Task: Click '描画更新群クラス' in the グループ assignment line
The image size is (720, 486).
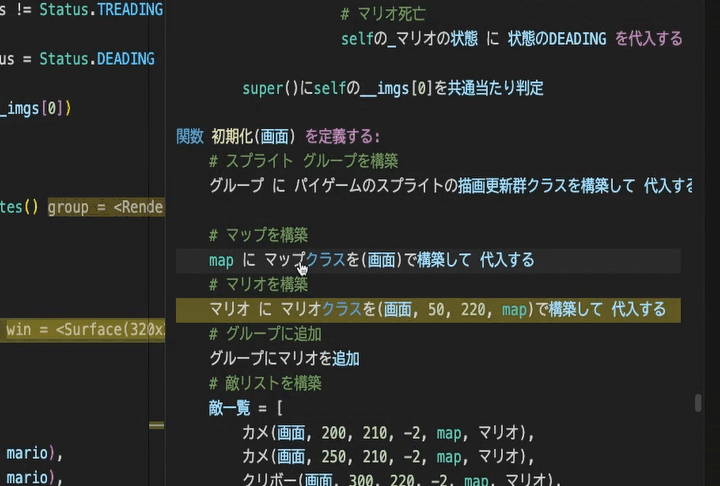Action: tap(512, 186)
